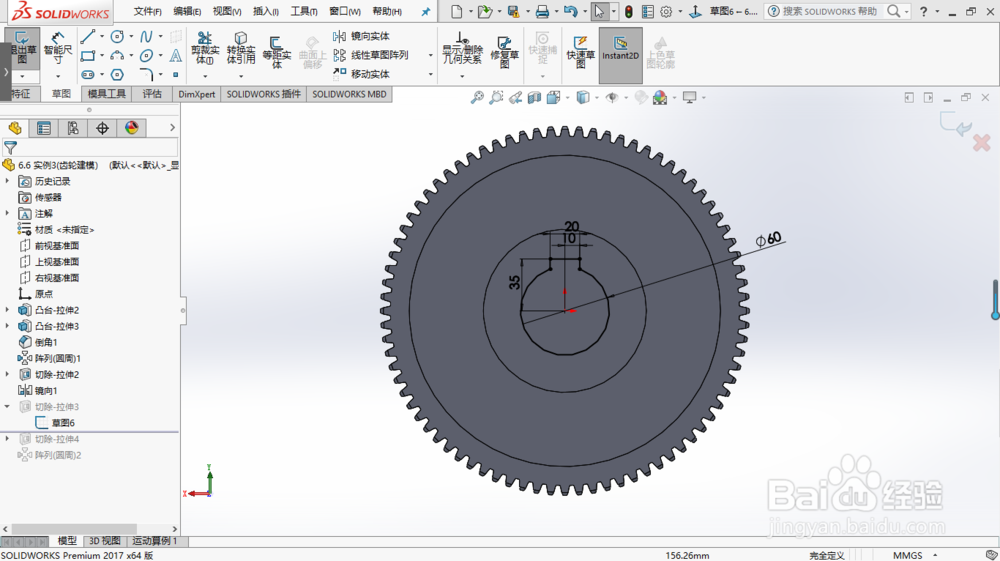
Task: Open the ConfigurationManager tab icon
Action: coord(73,128)
